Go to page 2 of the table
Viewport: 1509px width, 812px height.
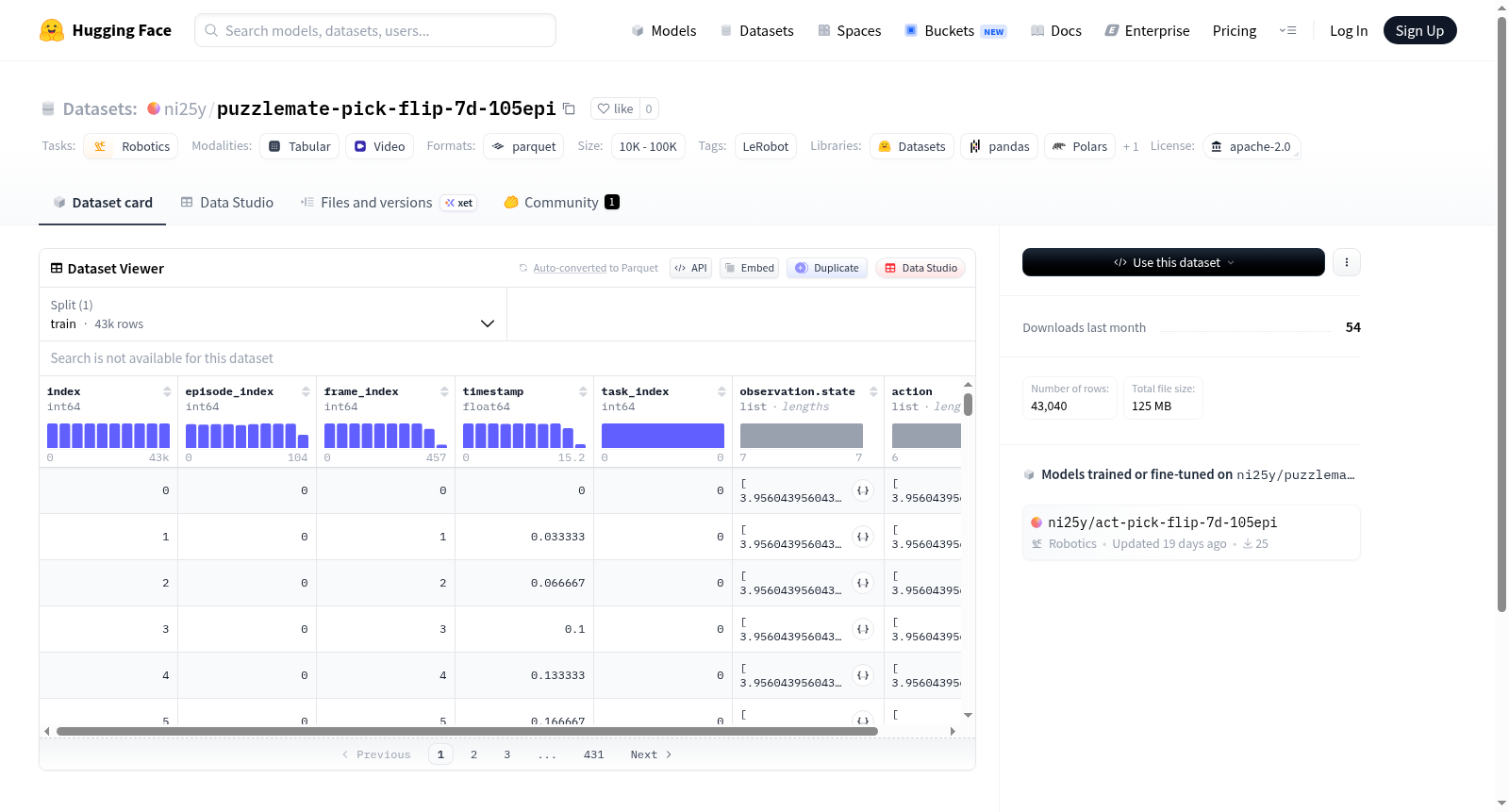click(473, 754)
